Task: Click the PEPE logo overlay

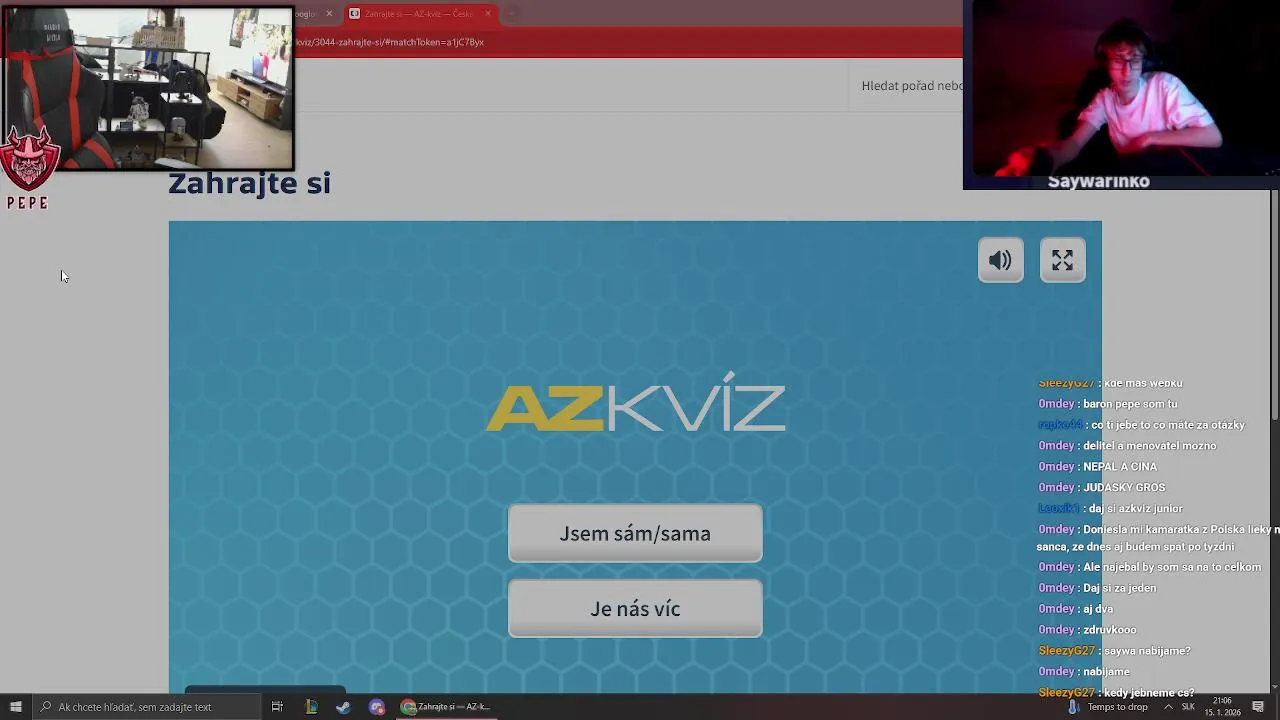Action: (x=28, y=168)
